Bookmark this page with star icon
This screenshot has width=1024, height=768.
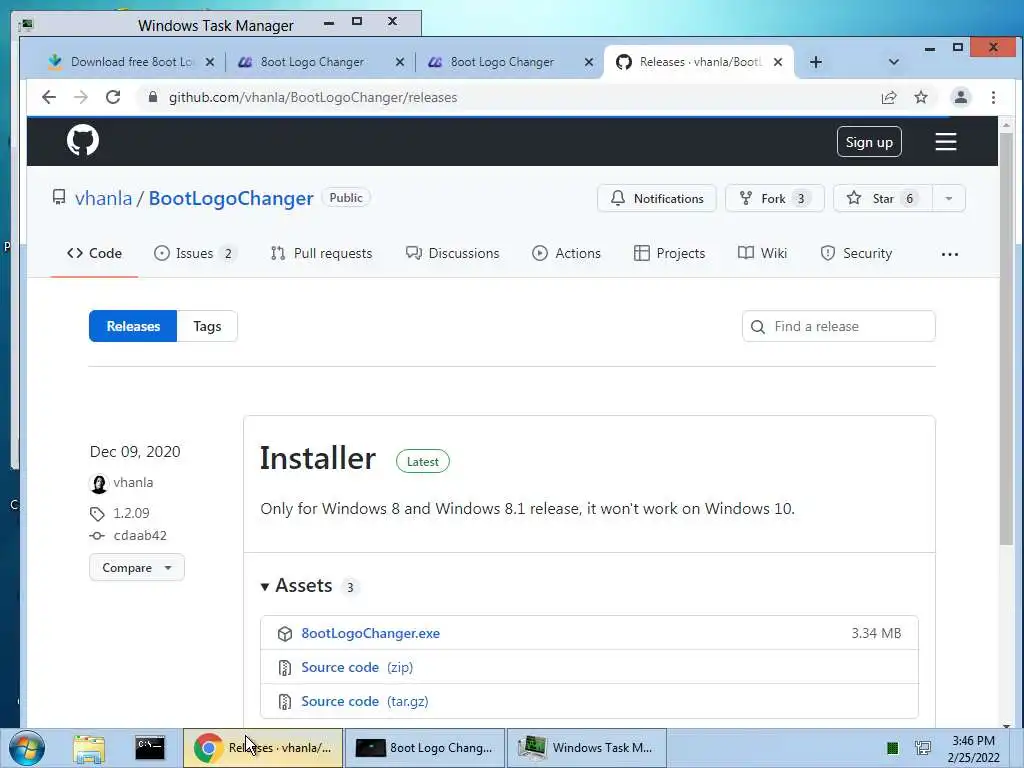pyautogui.click(x=921, y=97)
